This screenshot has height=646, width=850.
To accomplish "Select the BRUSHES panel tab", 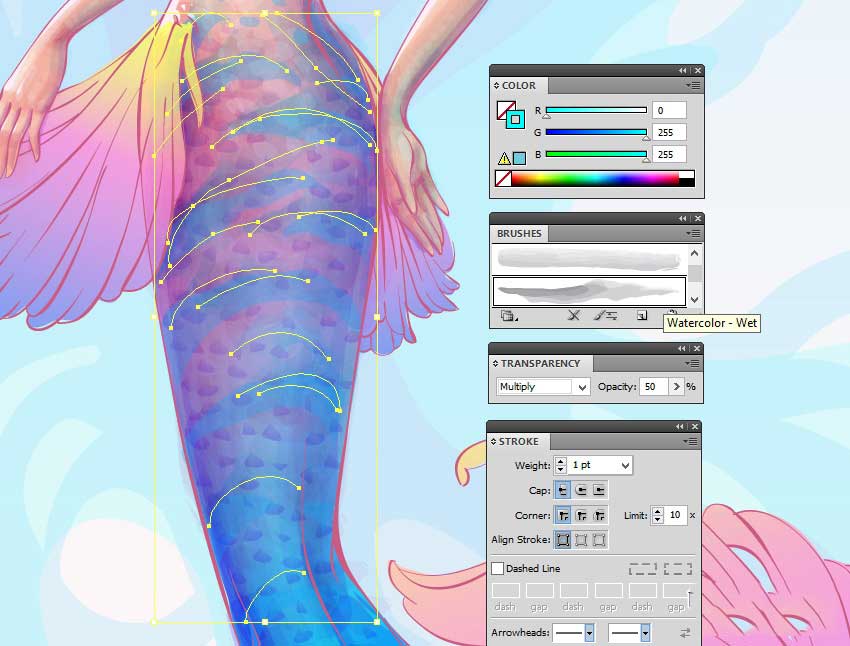I will click(x=519, y=234).
